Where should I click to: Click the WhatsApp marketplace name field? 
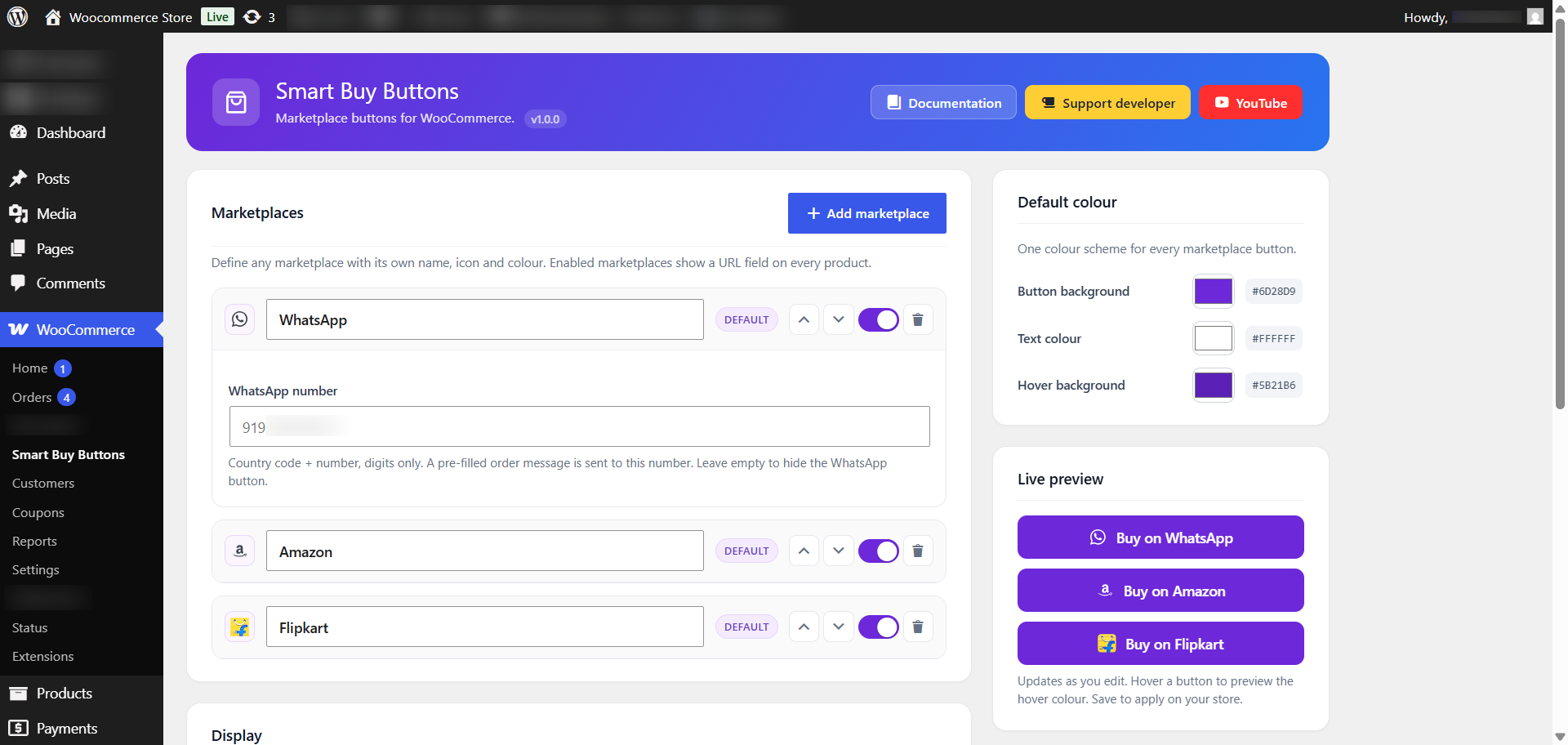484,319
